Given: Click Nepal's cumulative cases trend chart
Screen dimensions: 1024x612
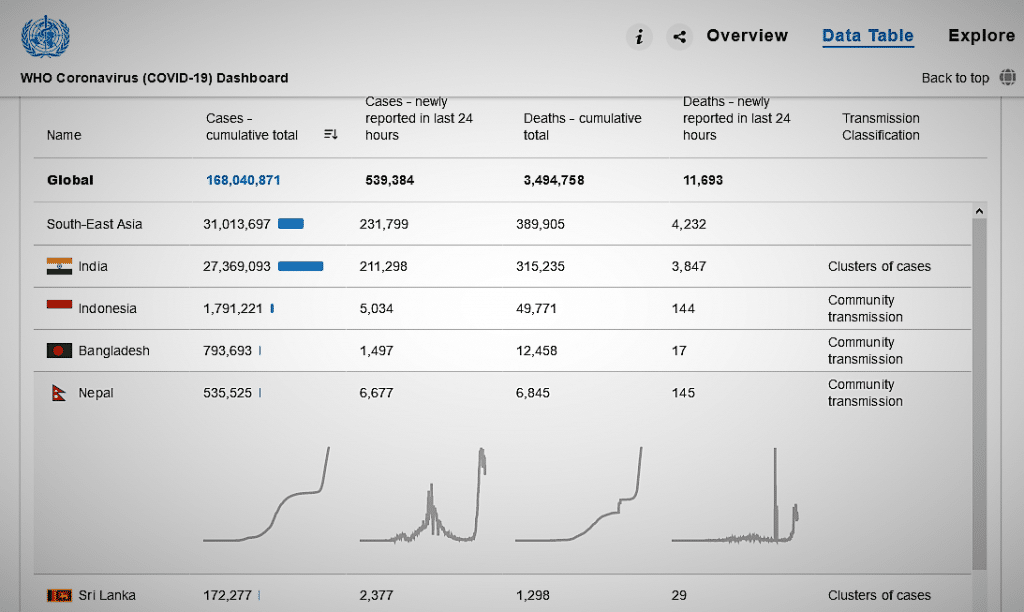Looking at the screenshot, I should click(266, 496).
